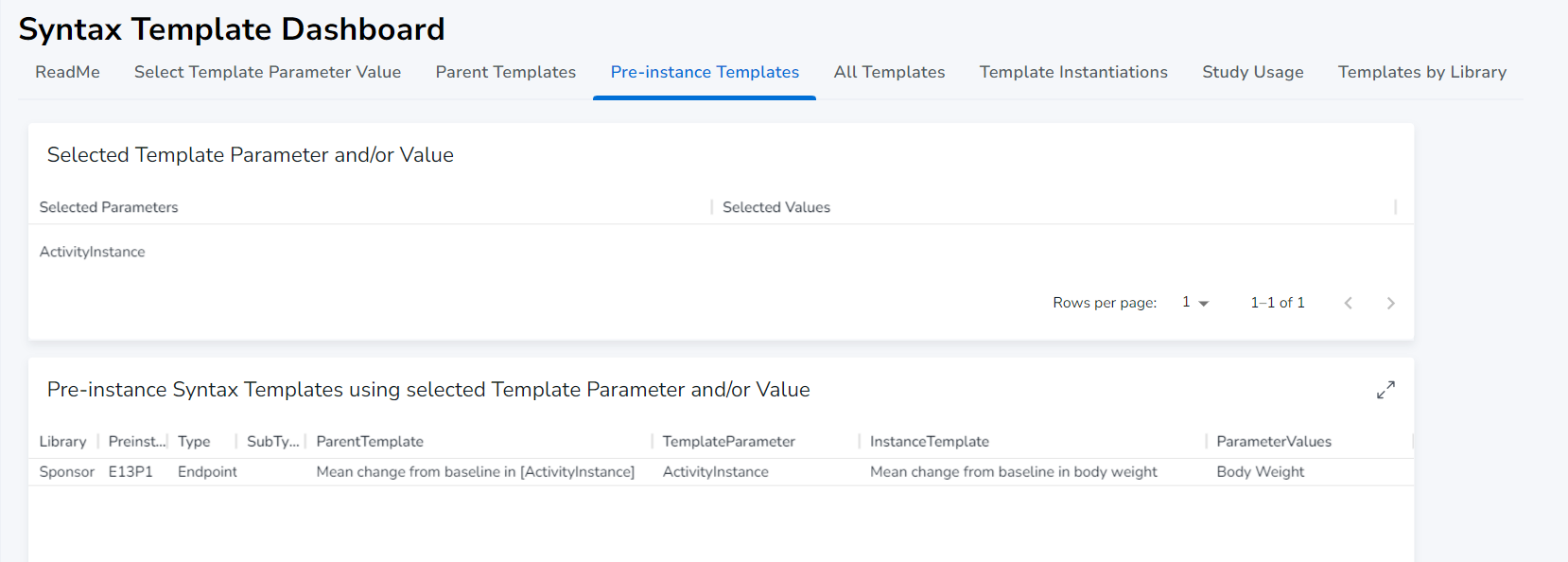The height and width of the screenshot is (562, 1568).
Task: Sort by Library column header
Action: tap(62, 442)
